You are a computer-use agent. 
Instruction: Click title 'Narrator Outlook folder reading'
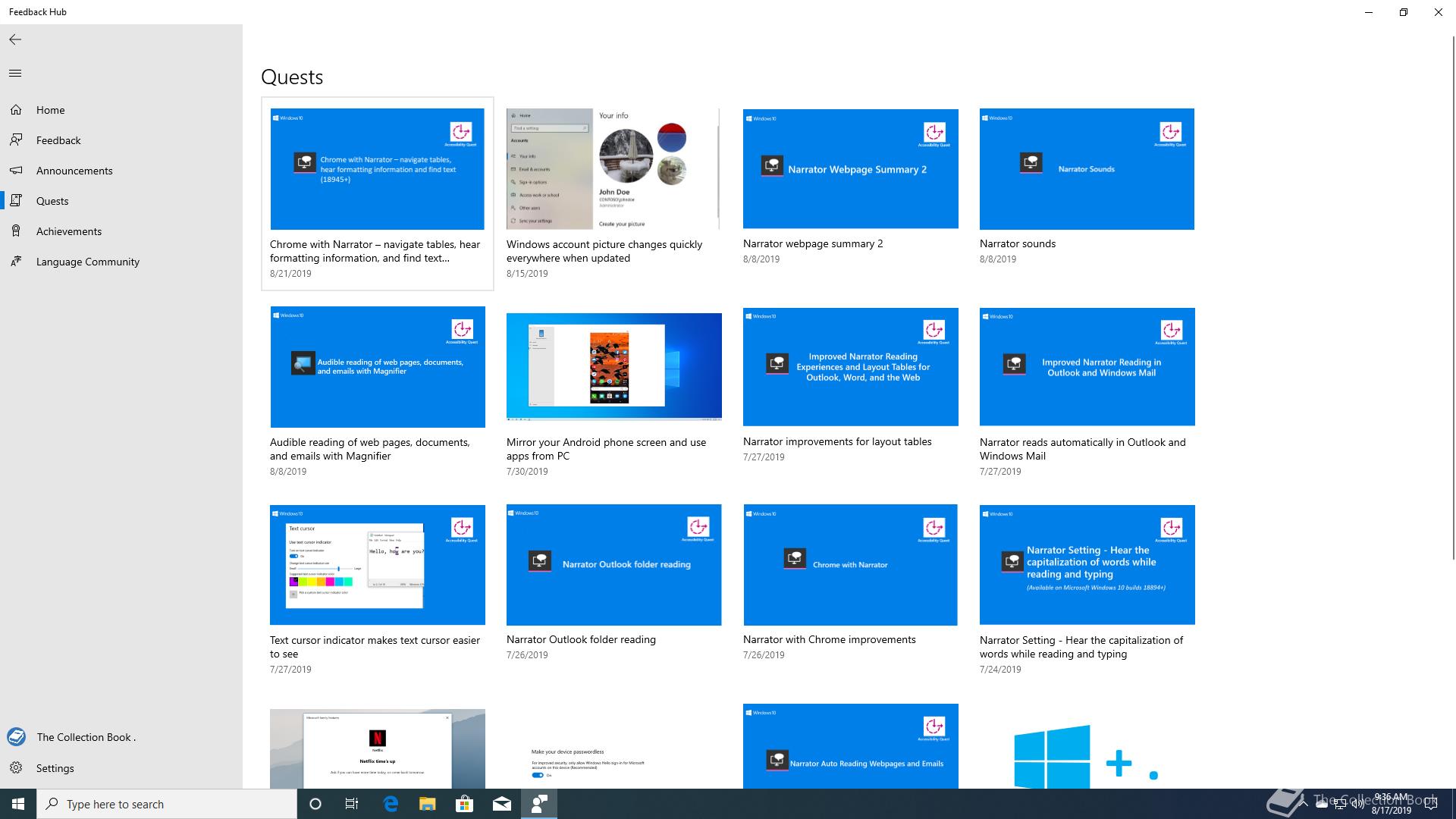click(581, 639)
